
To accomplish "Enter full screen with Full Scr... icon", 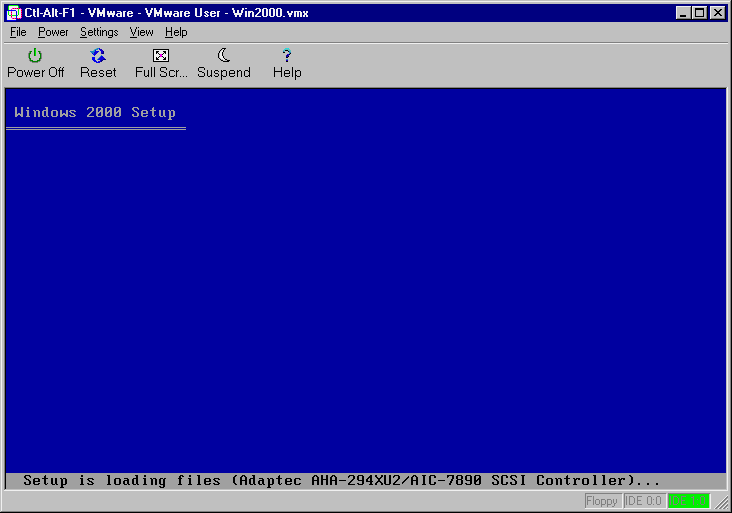I will pos(161,56).
